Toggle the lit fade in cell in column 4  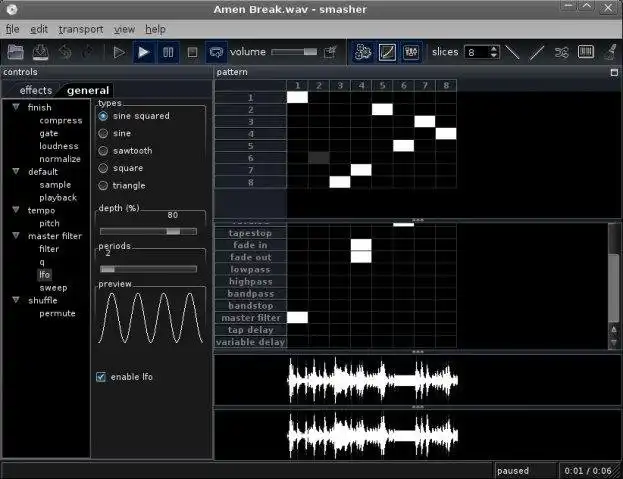[x=361, y=245]
